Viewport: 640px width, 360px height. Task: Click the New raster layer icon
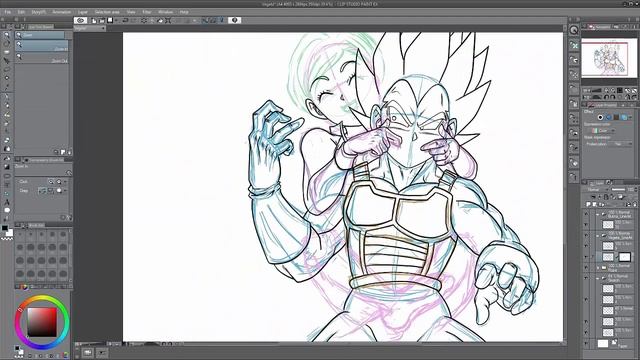(x=588, y=204)
